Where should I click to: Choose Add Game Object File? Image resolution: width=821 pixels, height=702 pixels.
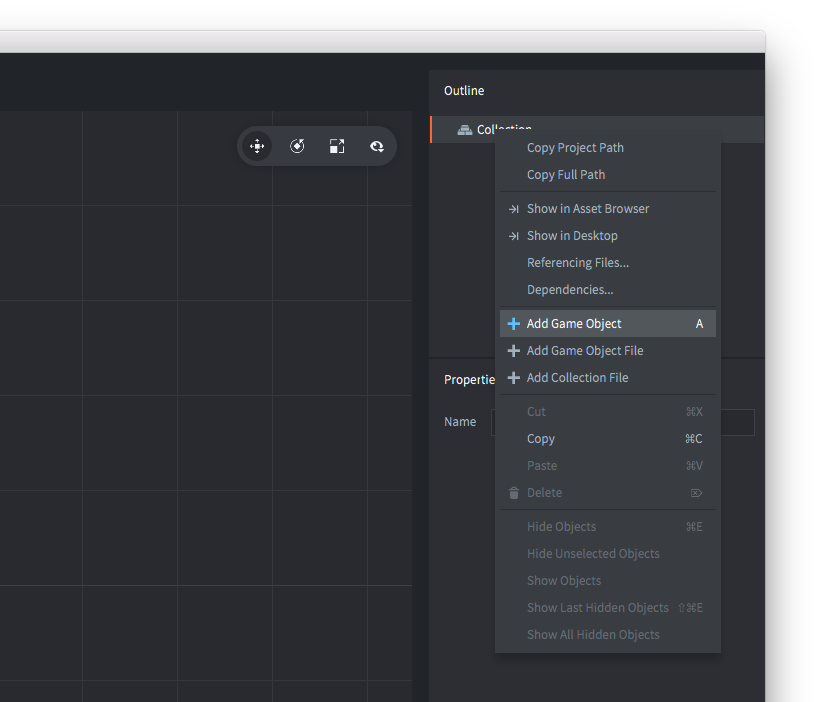pyautogui.click(x=585, y=351)
